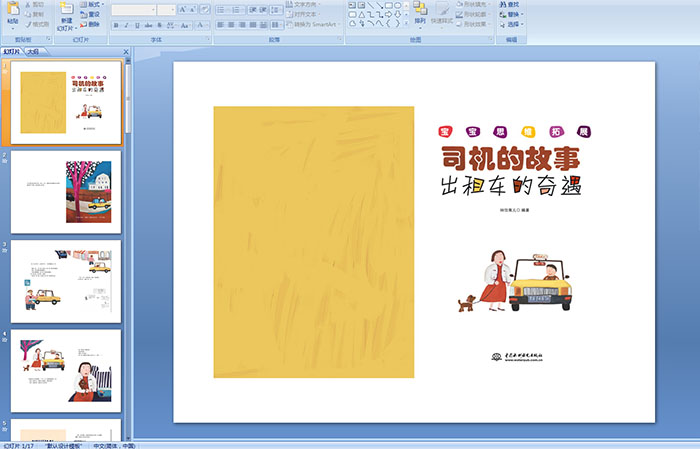Image resolution: width=700 pixels, height=449 pixels.
Task: Select slide 3 thumbnail in the pane
Action: [x=66, y=282]
